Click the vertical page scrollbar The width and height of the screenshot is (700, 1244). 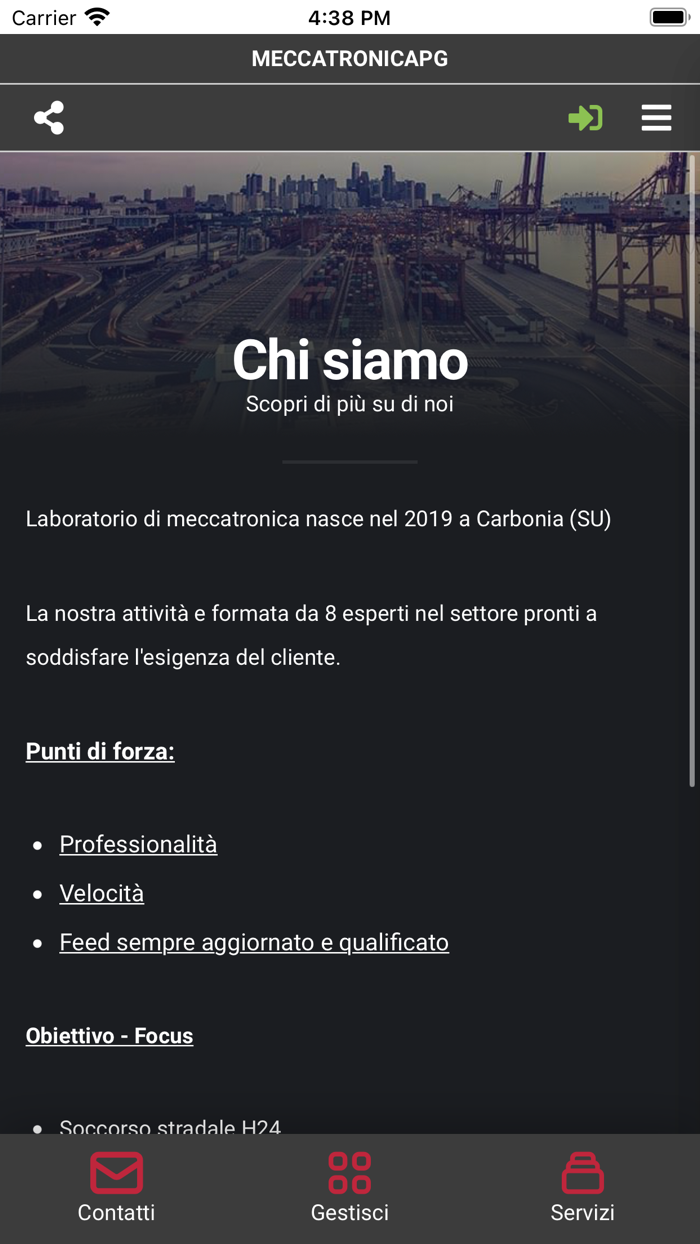coord(693,470)
